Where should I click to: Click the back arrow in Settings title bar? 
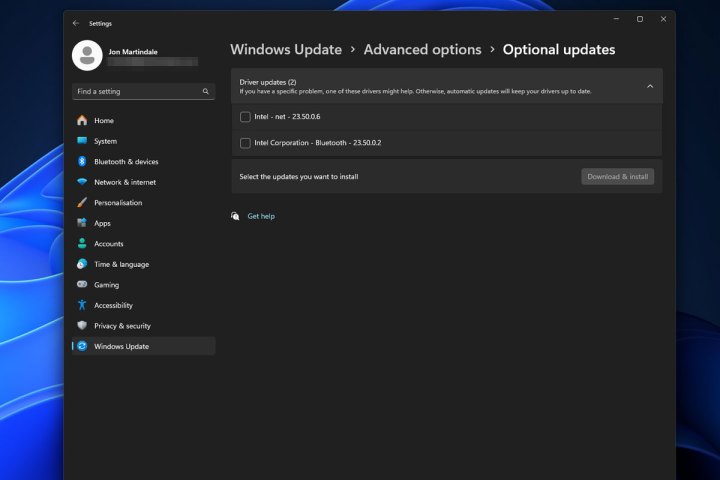pyautogui.click(x=76, y=23)
